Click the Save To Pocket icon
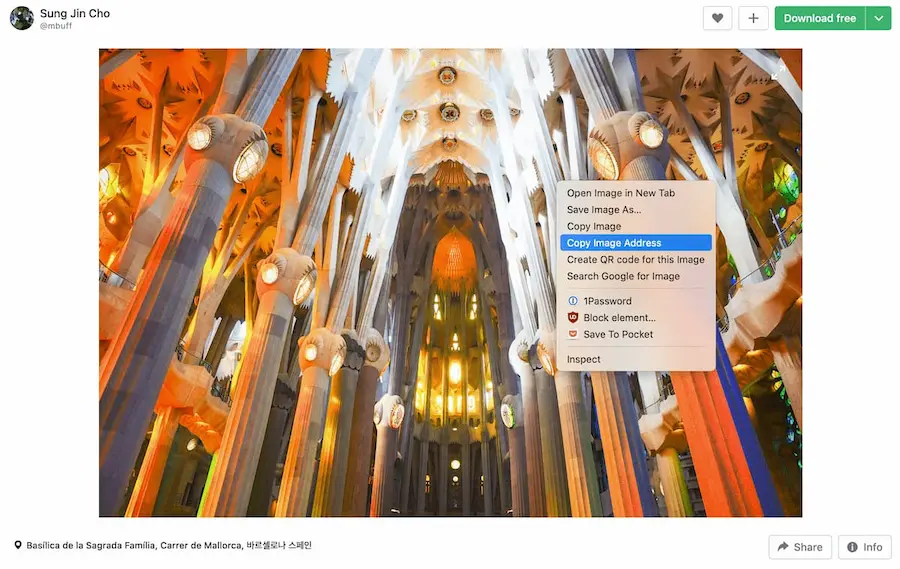This screenshot has height=569, width=900. (573, 334)
